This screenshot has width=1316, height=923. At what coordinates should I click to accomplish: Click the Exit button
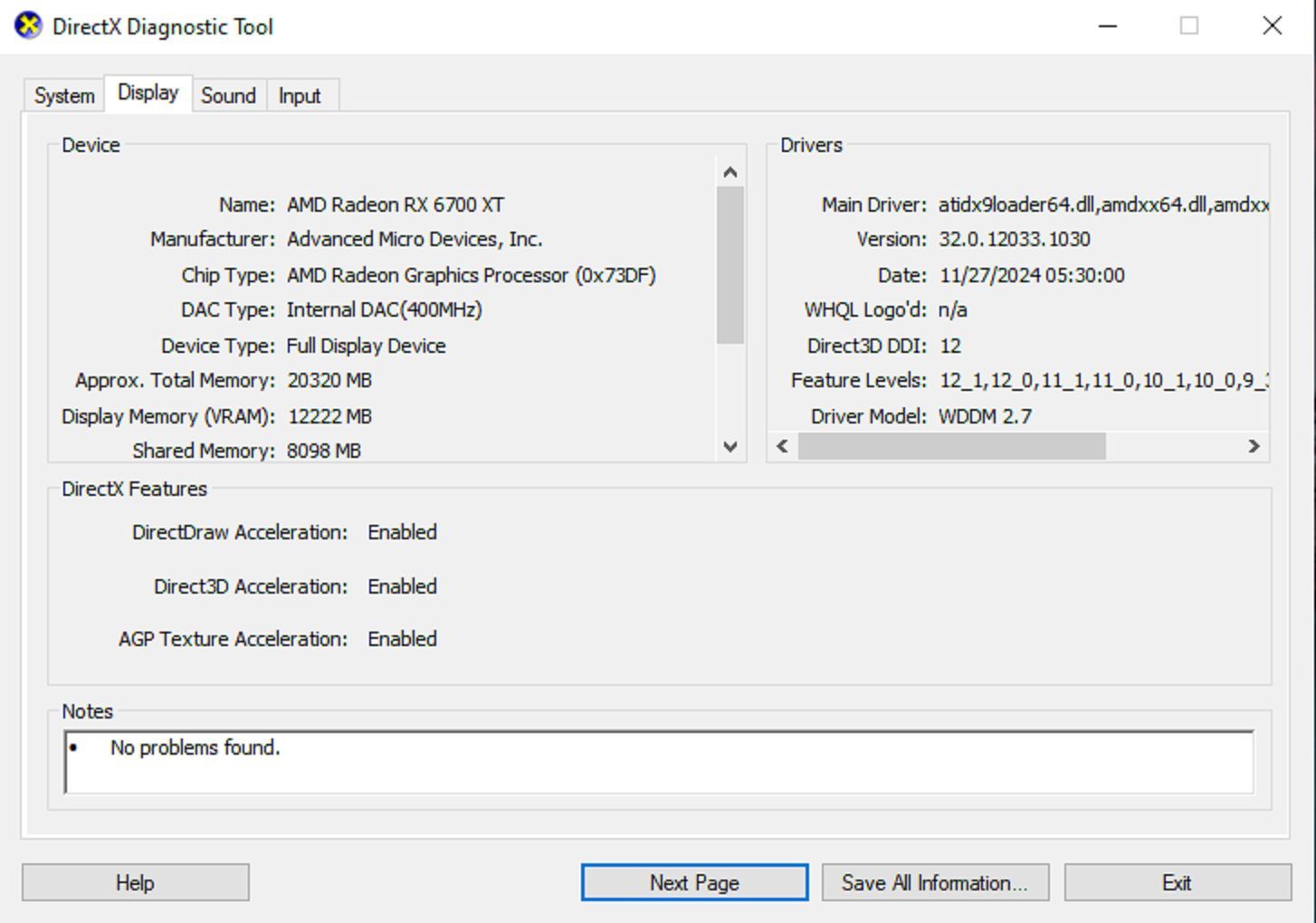(1177, 882)
